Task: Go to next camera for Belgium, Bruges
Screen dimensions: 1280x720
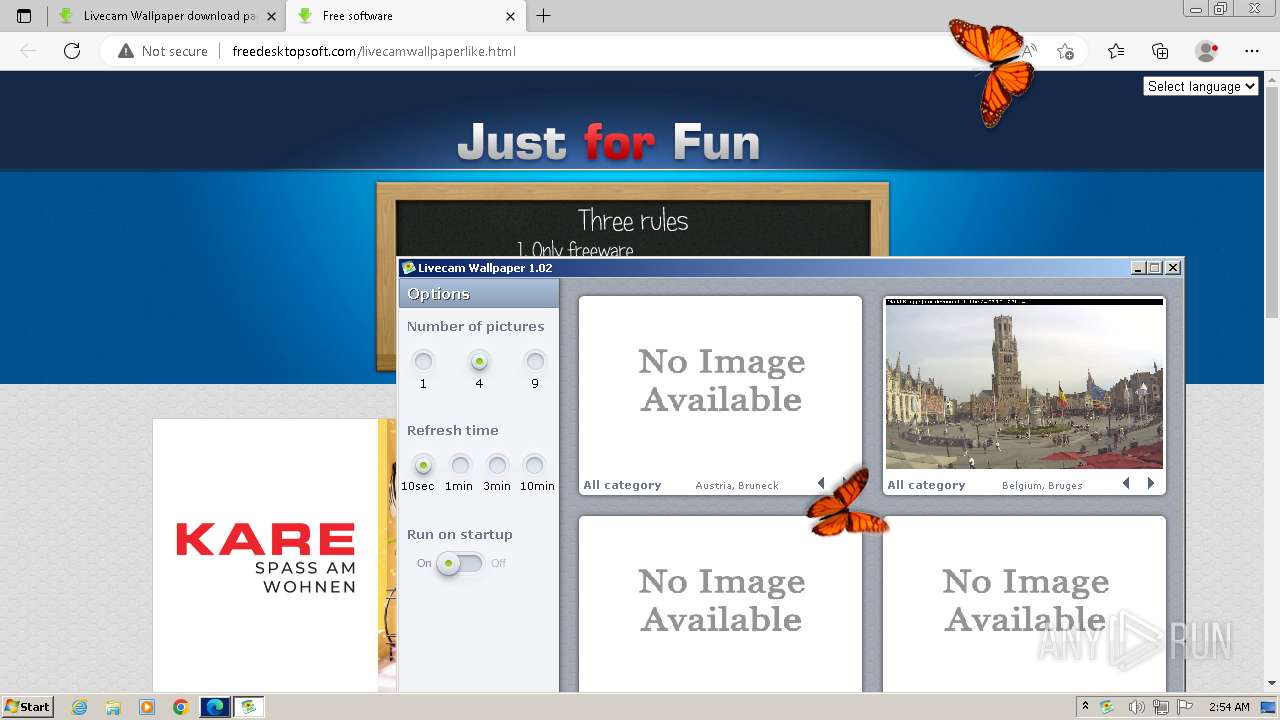Action: [1150, 484]
